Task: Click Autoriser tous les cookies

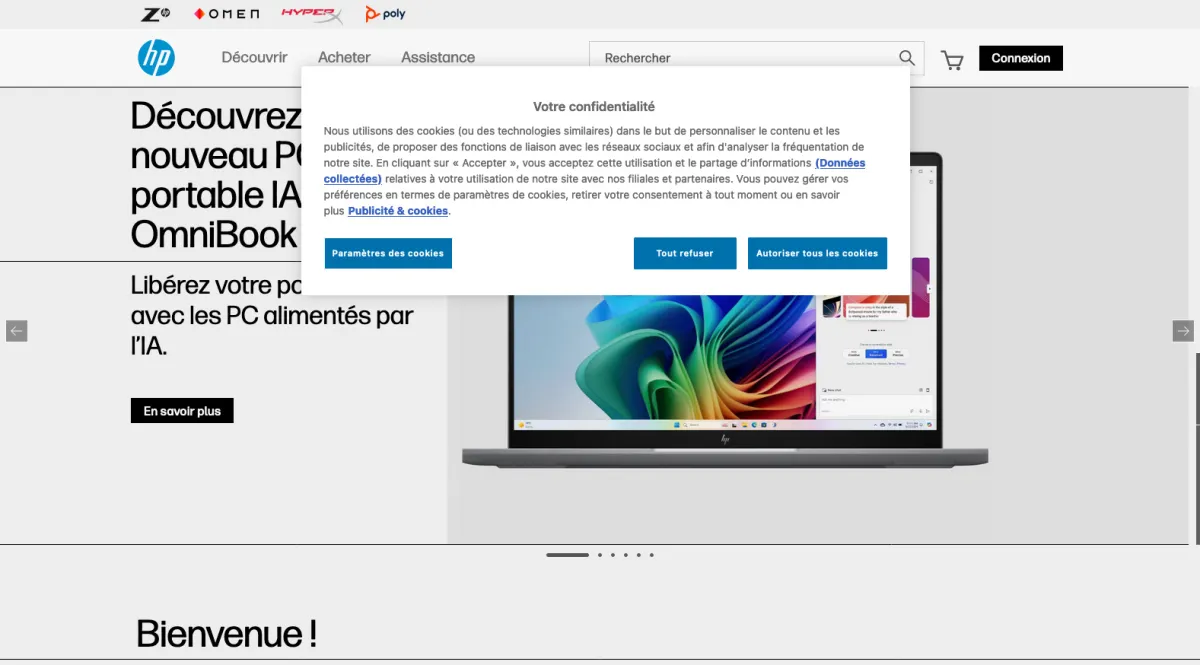Action: (x=817, y=253)
